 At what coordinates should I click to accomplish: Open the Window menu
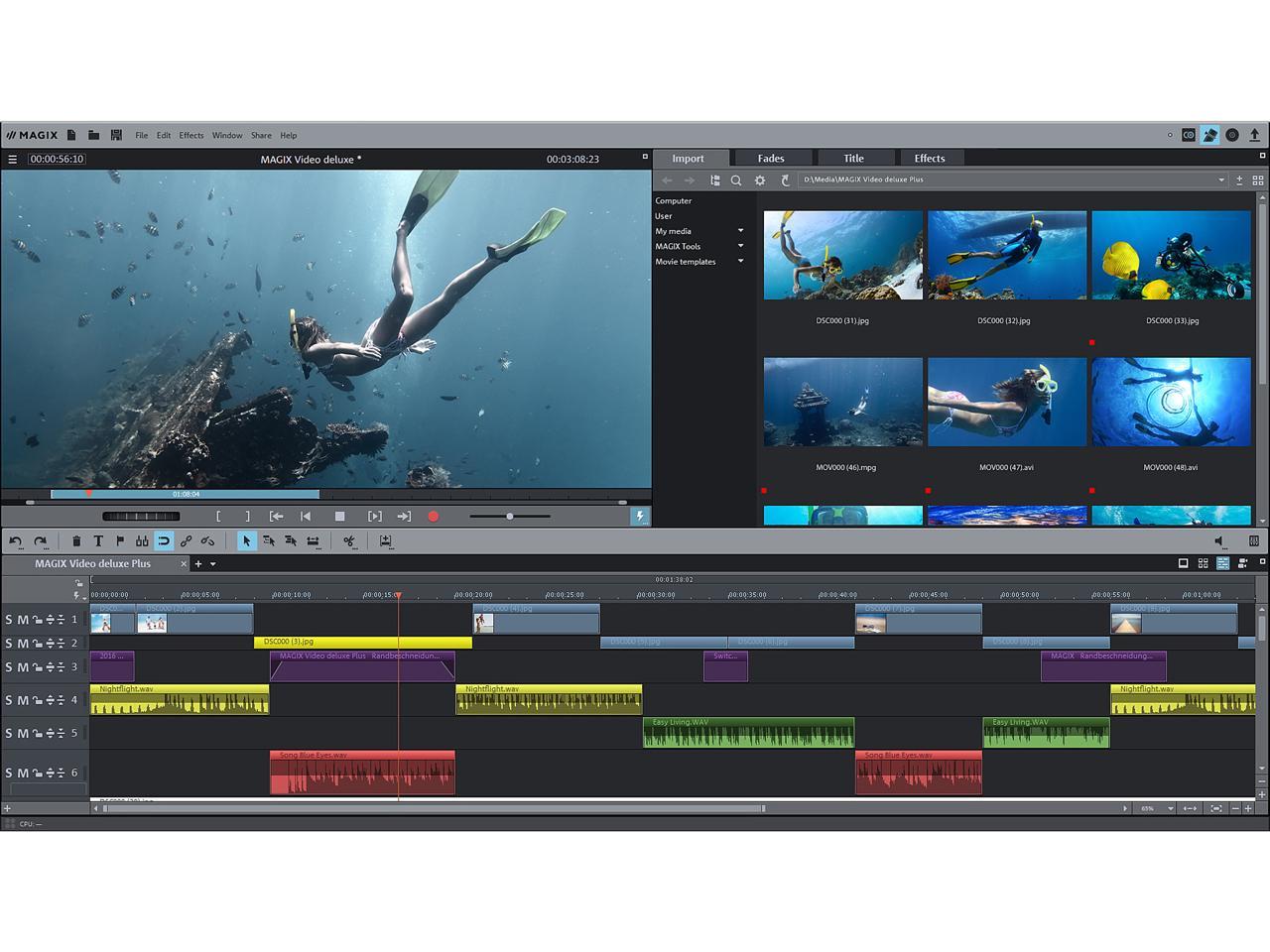227,136
